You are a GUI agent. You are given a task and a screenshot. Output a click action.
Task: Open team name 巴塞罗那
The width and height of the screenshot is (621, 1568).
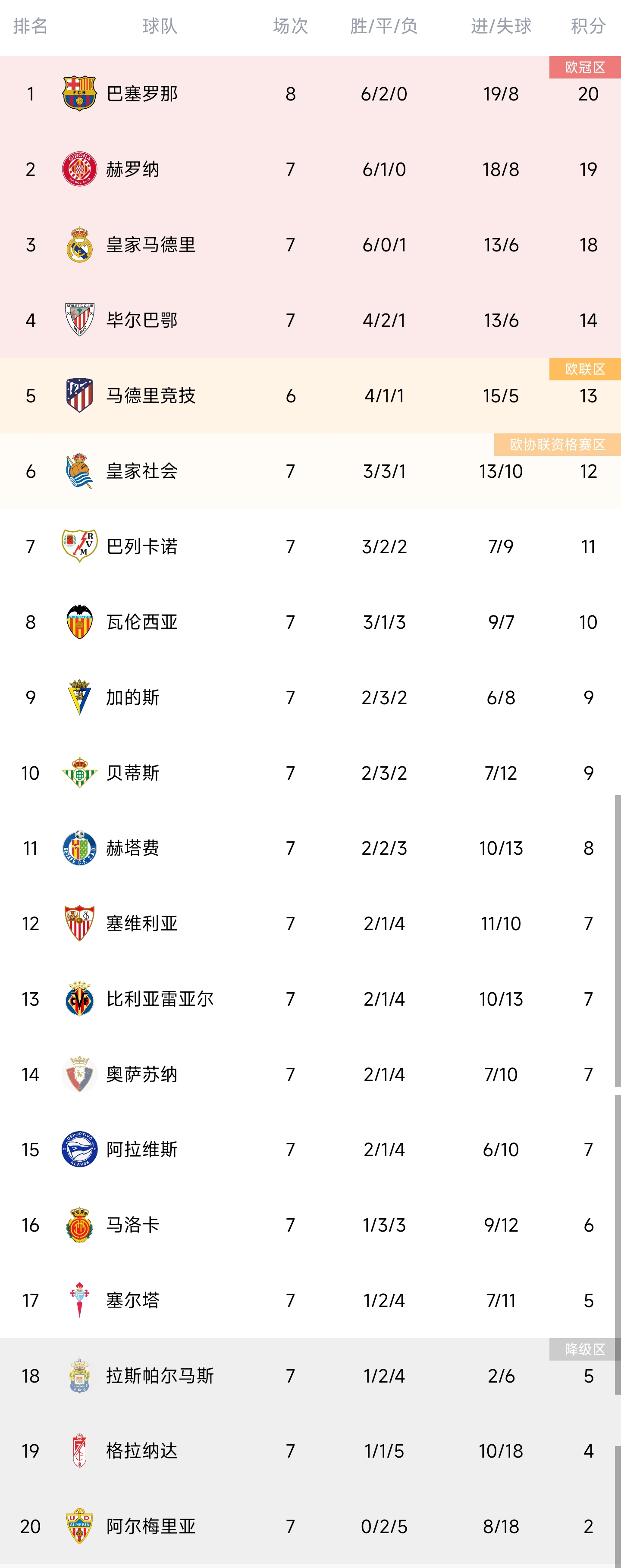pyautogui.click(x=142, y=94)
